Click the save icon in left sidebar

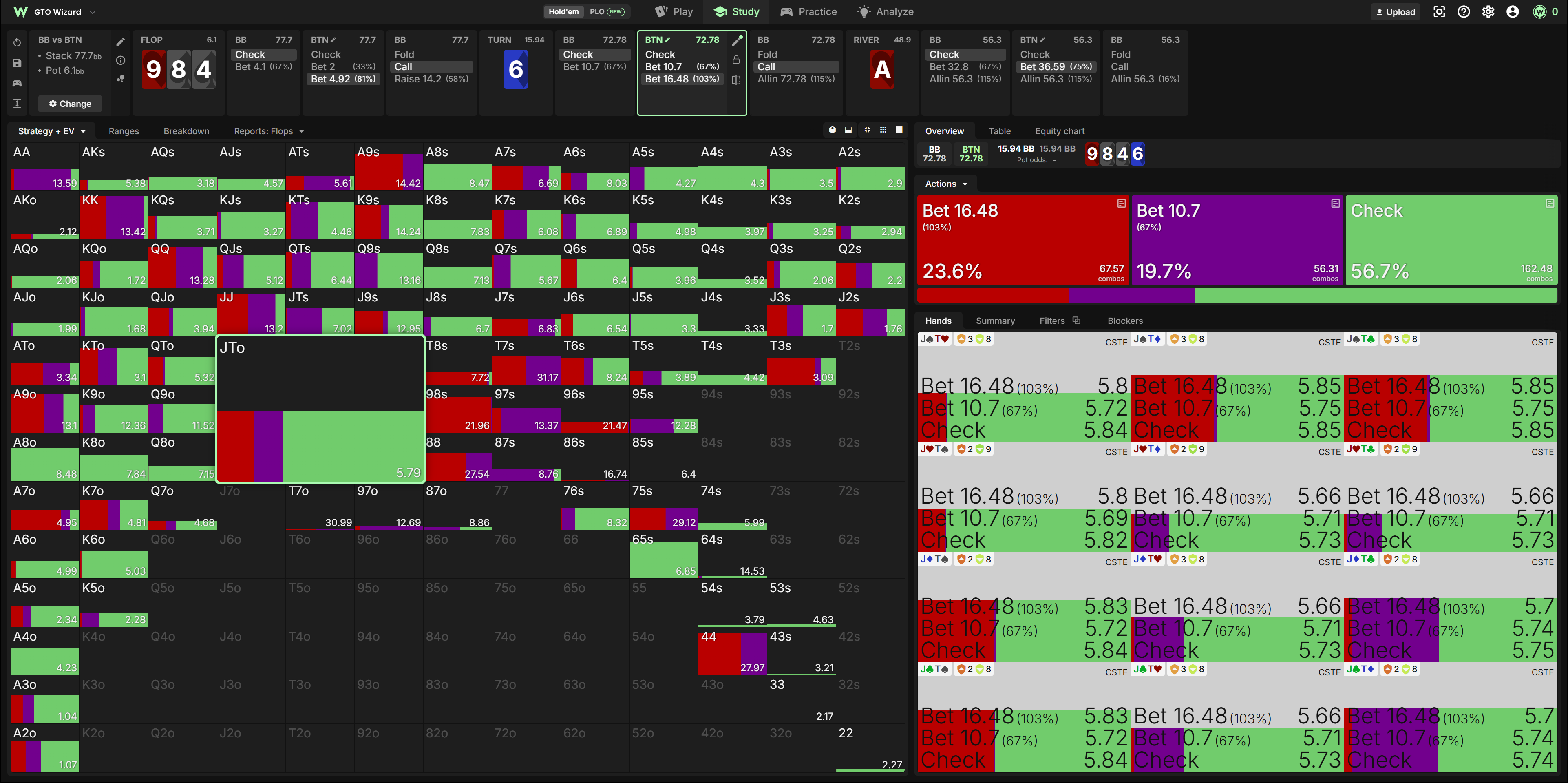[17, 63]
